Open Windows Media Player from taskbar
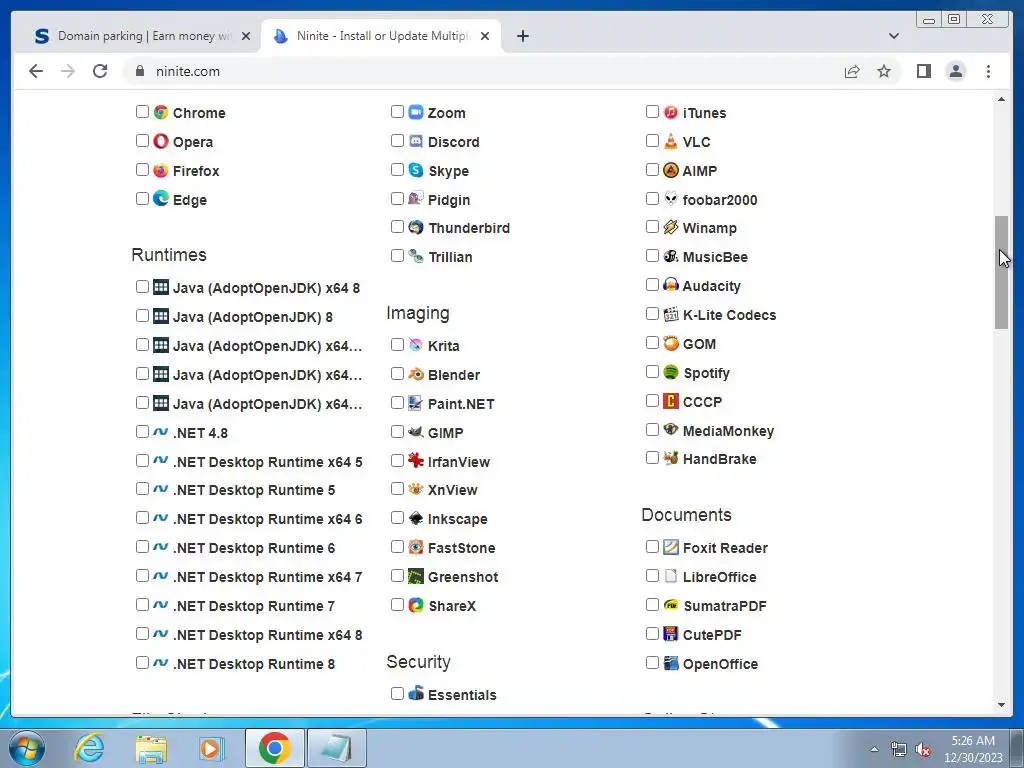The height and width of the screenshot is (768, 1024). tap(212, 748)
